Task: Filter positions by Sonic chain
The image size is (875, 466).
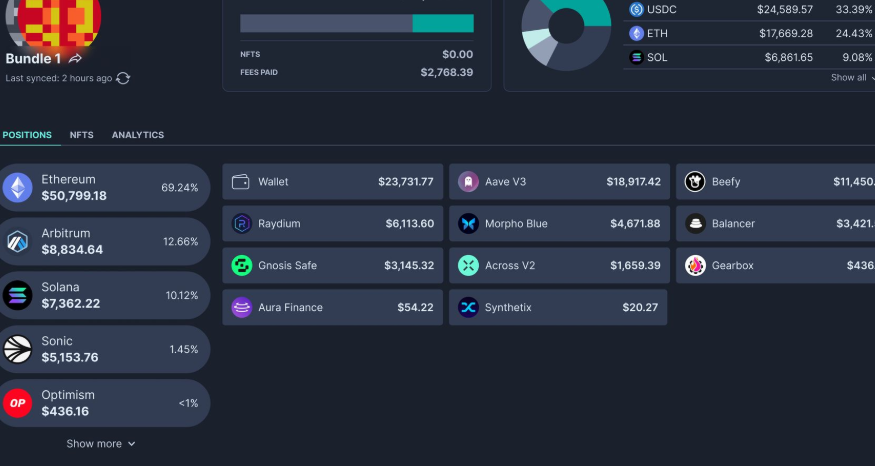Action: tap(104, 349)
